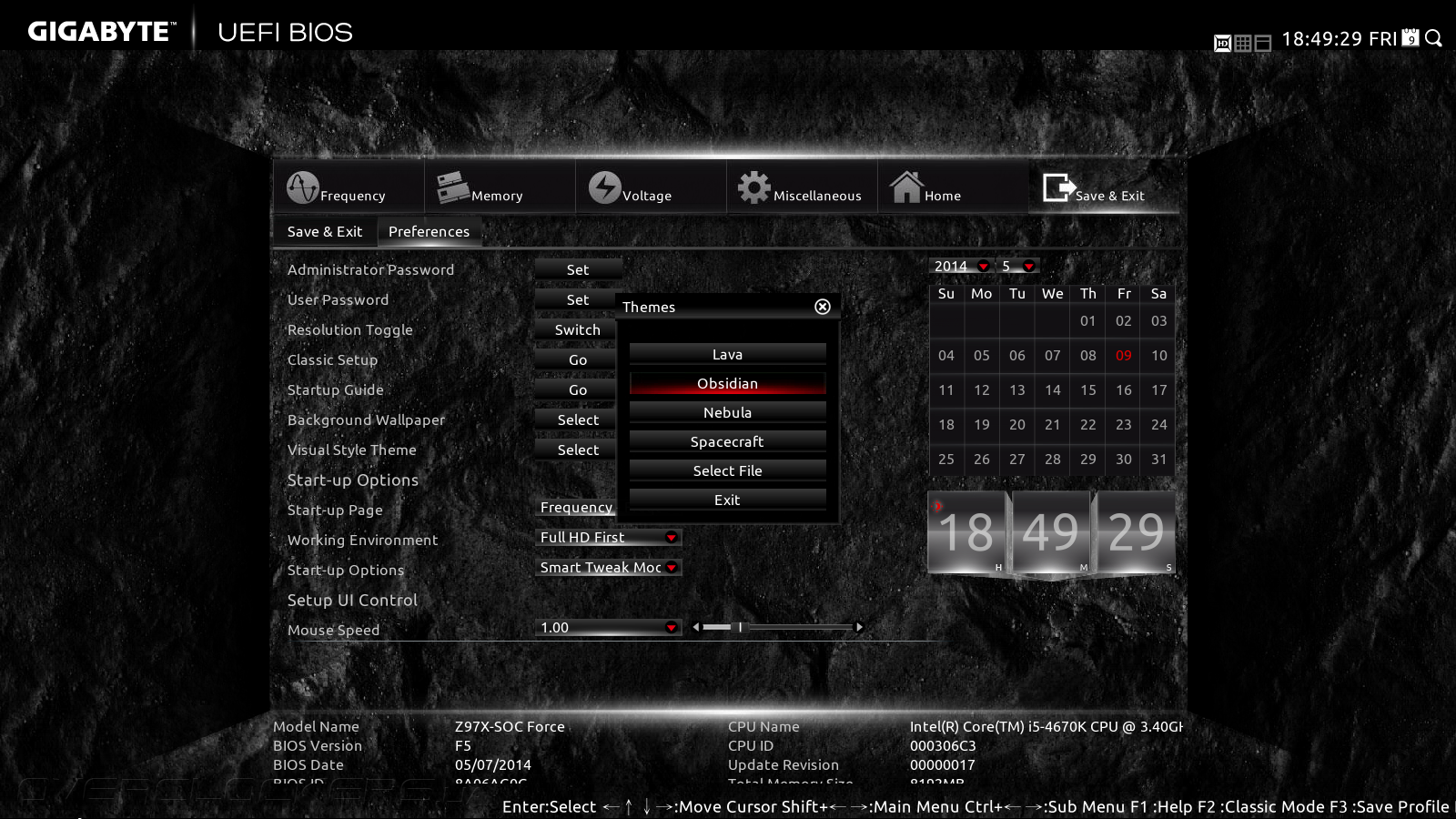
Task: Click the Background Wallpaper label
Action: coord(367,420)
